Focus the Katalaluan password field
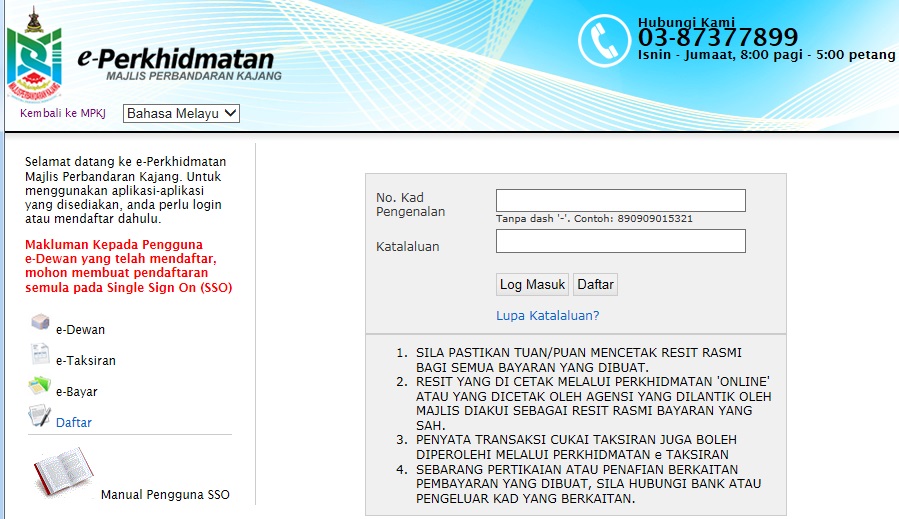Viewport: 899px width, 519px height. pyautogui.click(x=621, y=241)
